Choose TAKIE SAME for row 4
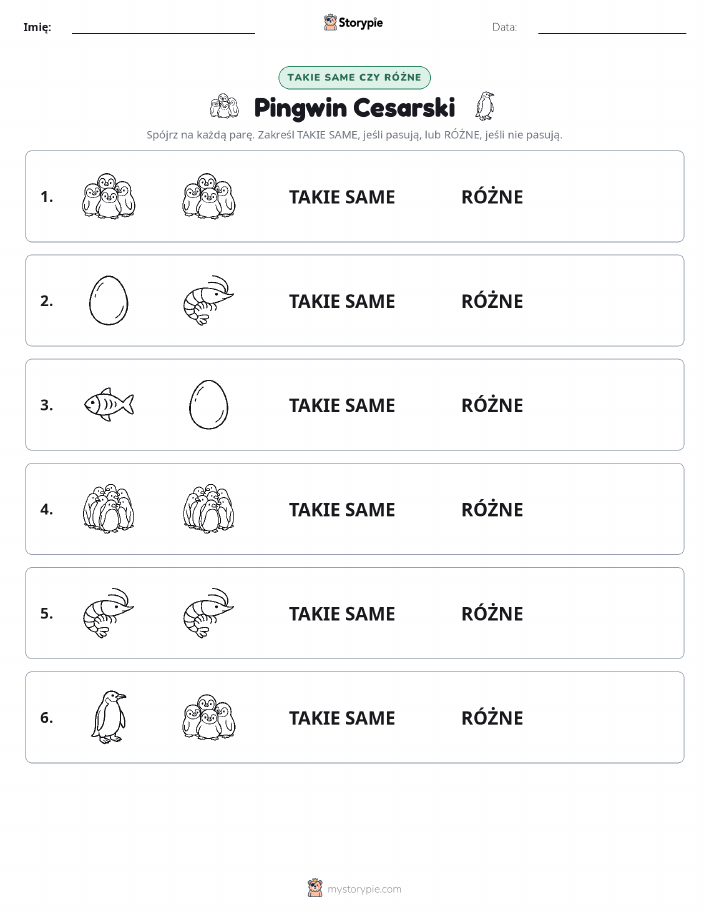709x917 pixels. [x=342, y=509]
